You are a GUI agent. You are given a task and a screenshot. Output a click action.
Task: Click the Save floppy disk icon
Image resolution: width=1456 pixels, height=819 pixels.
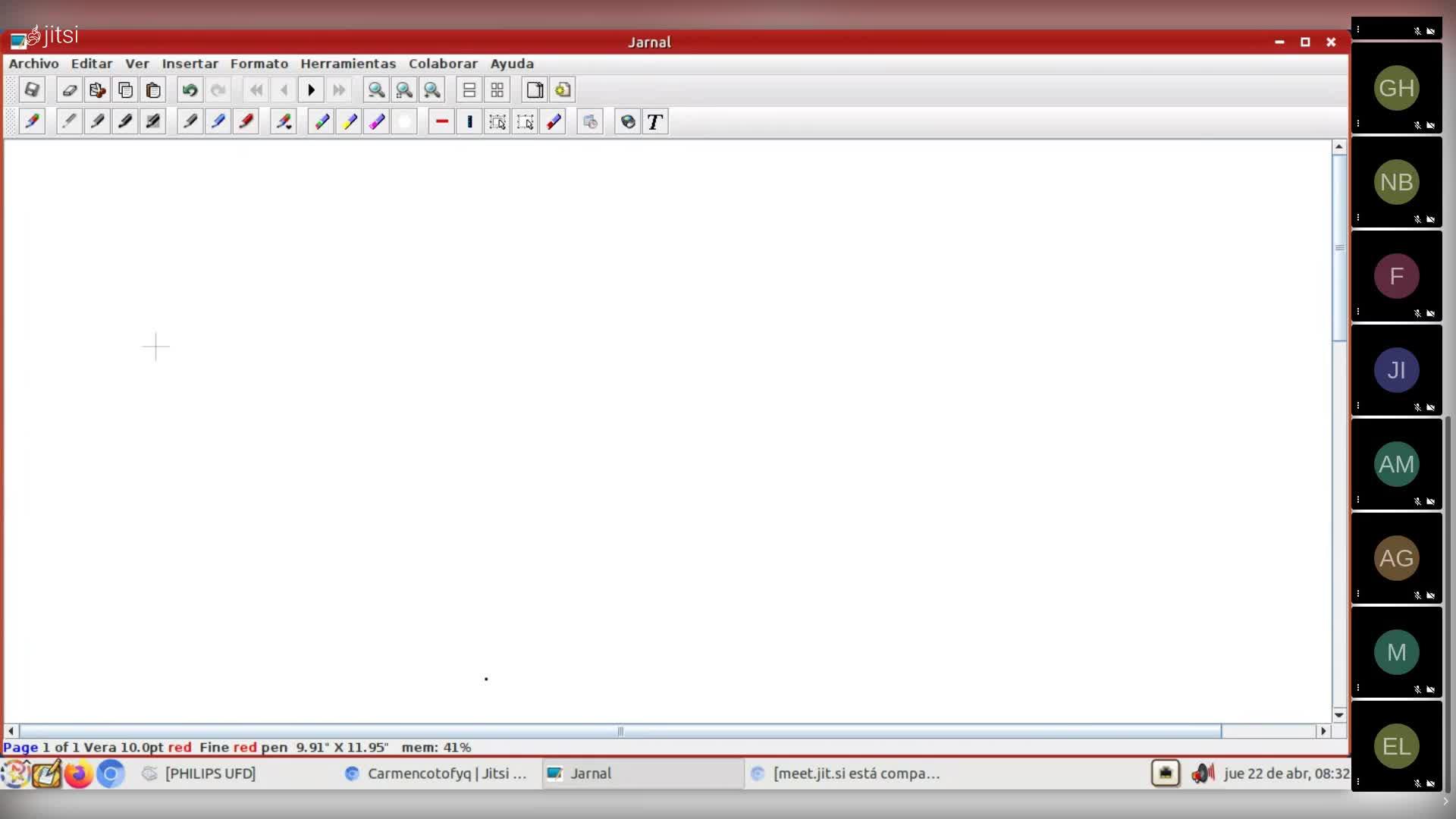tap(32, 90)
